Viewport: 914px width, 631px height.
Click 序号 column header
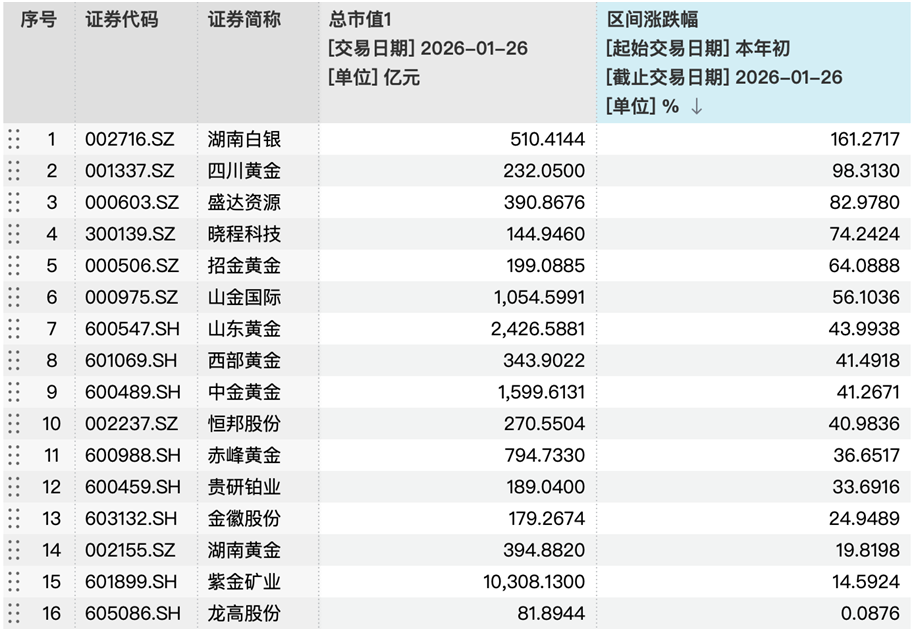35,17
